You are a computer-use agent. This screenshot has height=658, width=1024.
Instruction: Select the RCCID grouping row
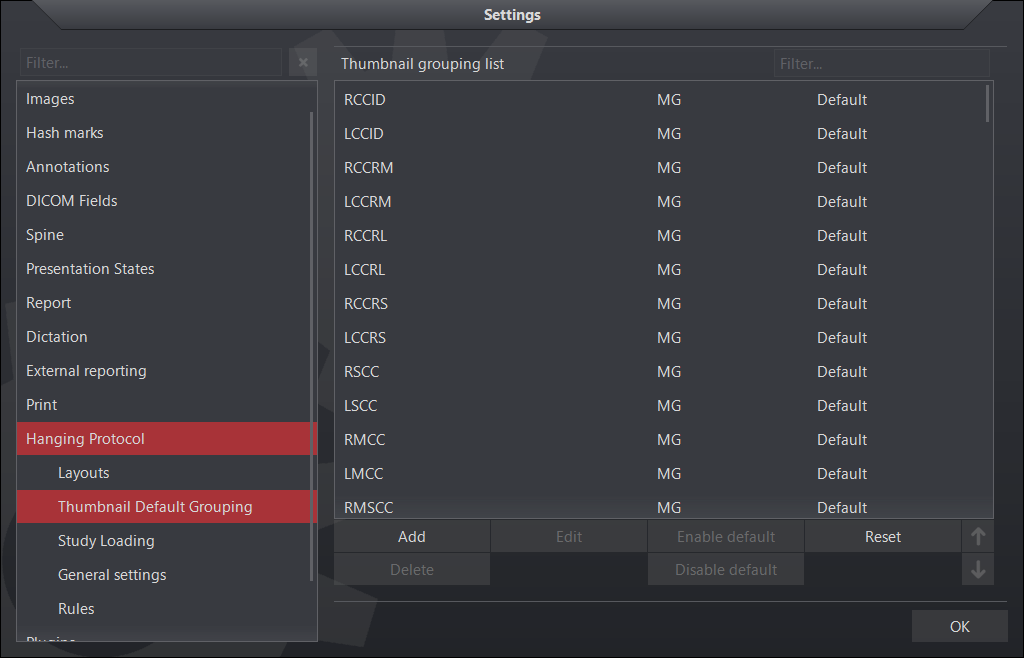[x=365, y=100]
